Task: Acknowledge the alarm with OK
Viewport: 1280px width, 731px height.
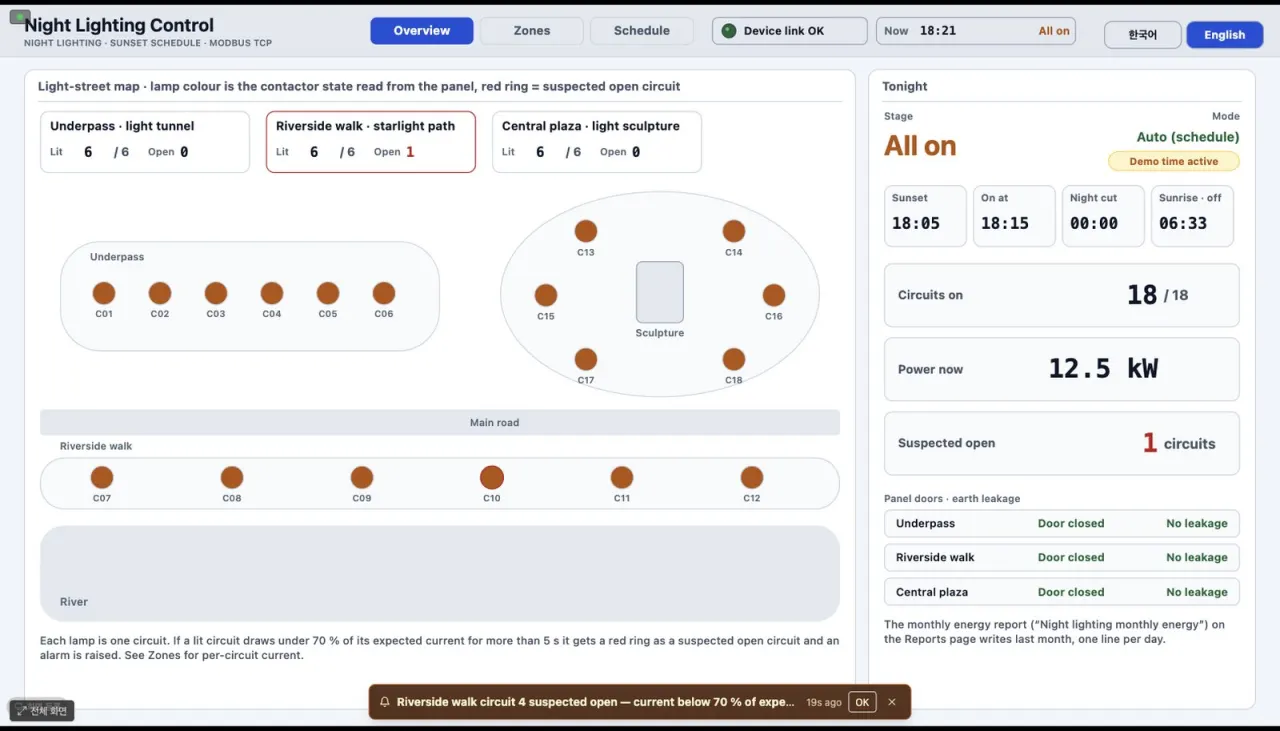Action: point(862,702)
